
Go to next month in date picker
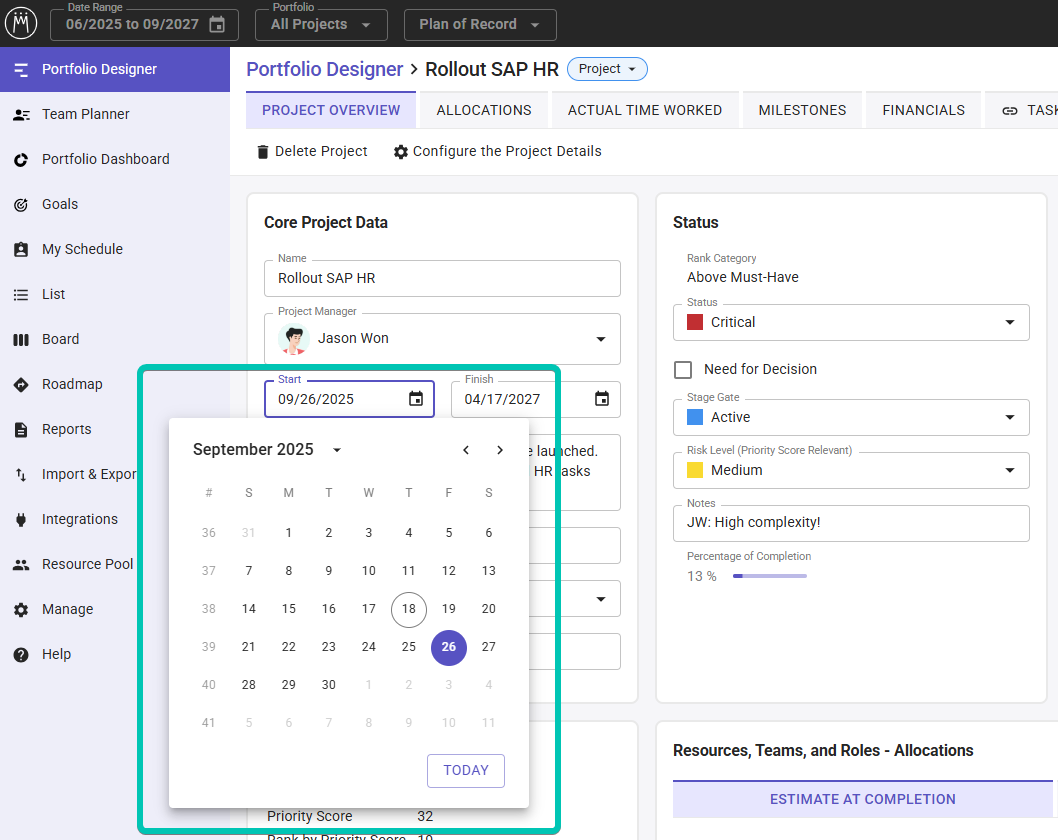(500, 450)
